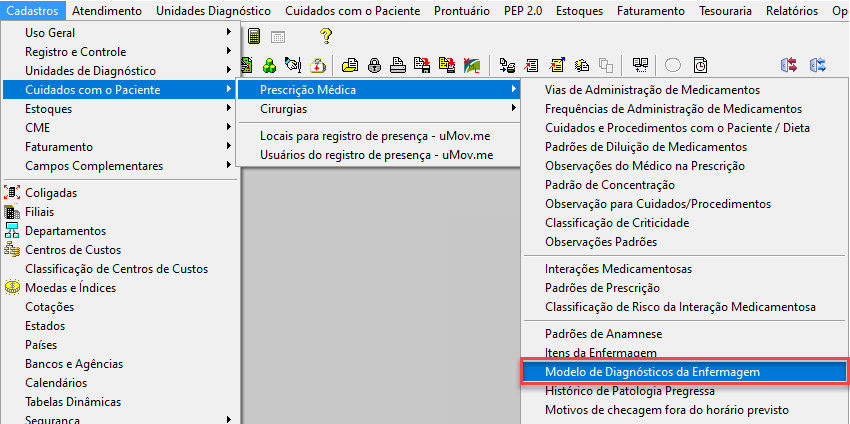Open the PEP 2.0 menu
Viewport: 850px width, 424px height.
523,11
